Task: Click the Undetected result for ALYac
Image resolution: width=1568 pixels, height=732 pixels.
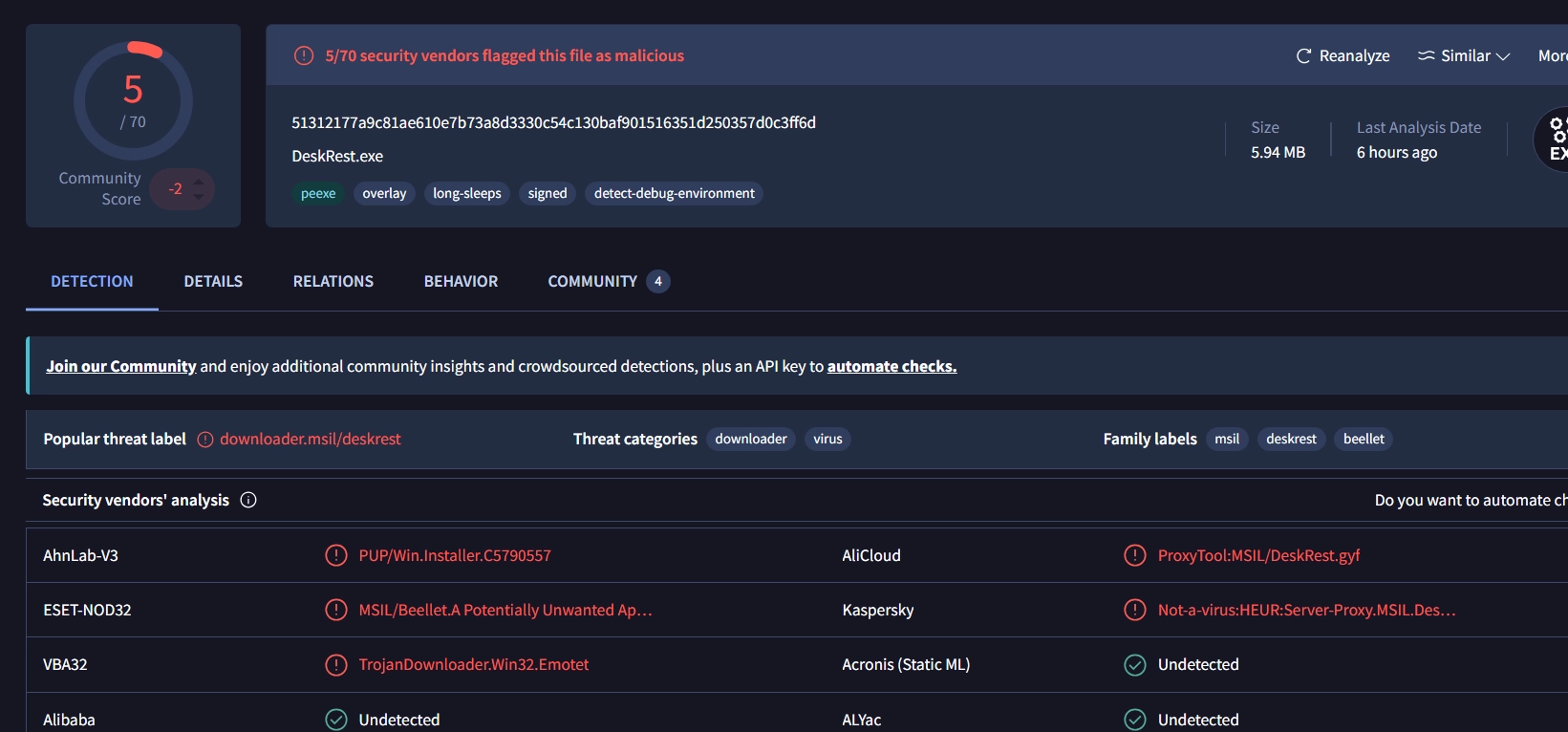Action: click(x=1198, y=720)
